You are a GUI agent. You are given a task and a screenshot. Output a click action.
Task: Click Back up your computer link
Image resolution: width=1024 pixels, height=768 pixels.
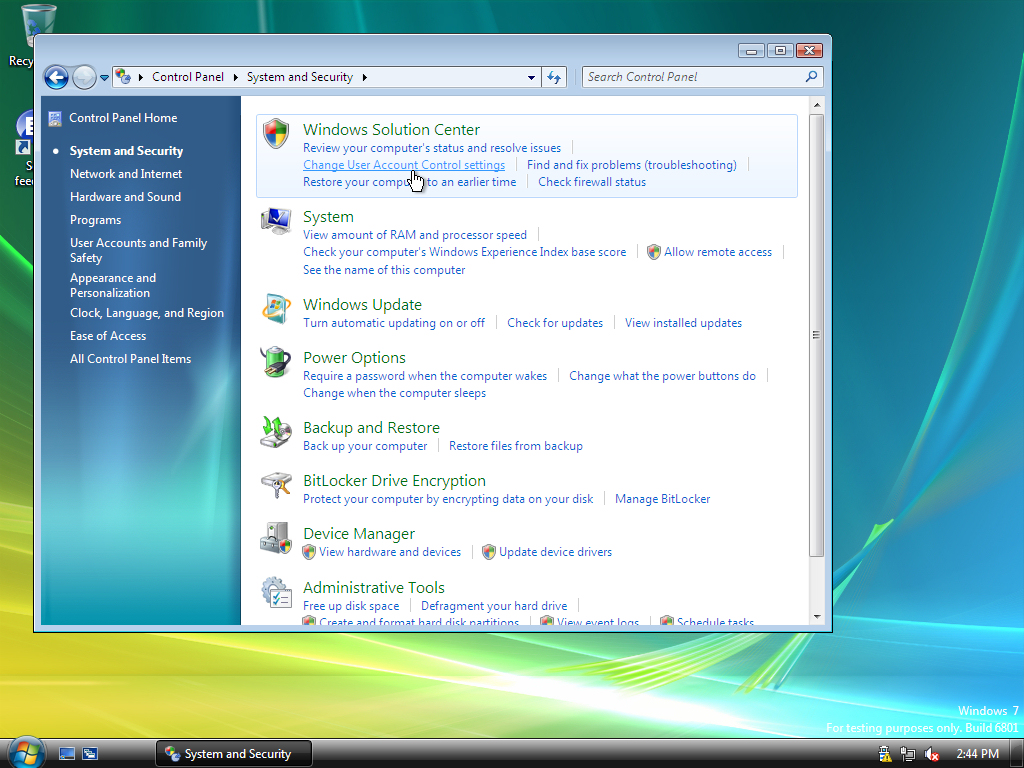pos(365,446)
